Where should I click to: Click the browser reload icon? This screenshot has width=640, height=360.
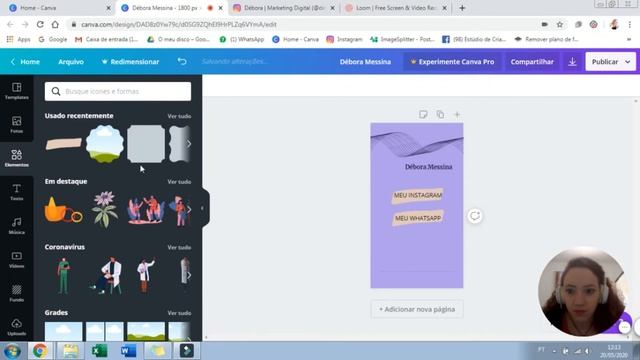coord(40,24)
